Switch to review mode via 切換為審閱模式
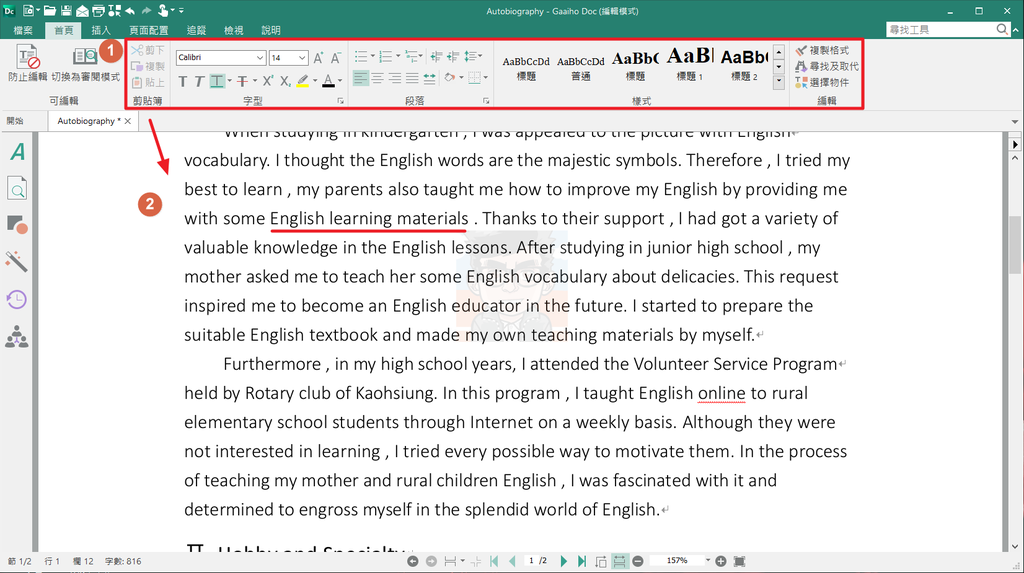Image resolution: width=1024 pixels, height=573 pixels. [x=86, y=64]
